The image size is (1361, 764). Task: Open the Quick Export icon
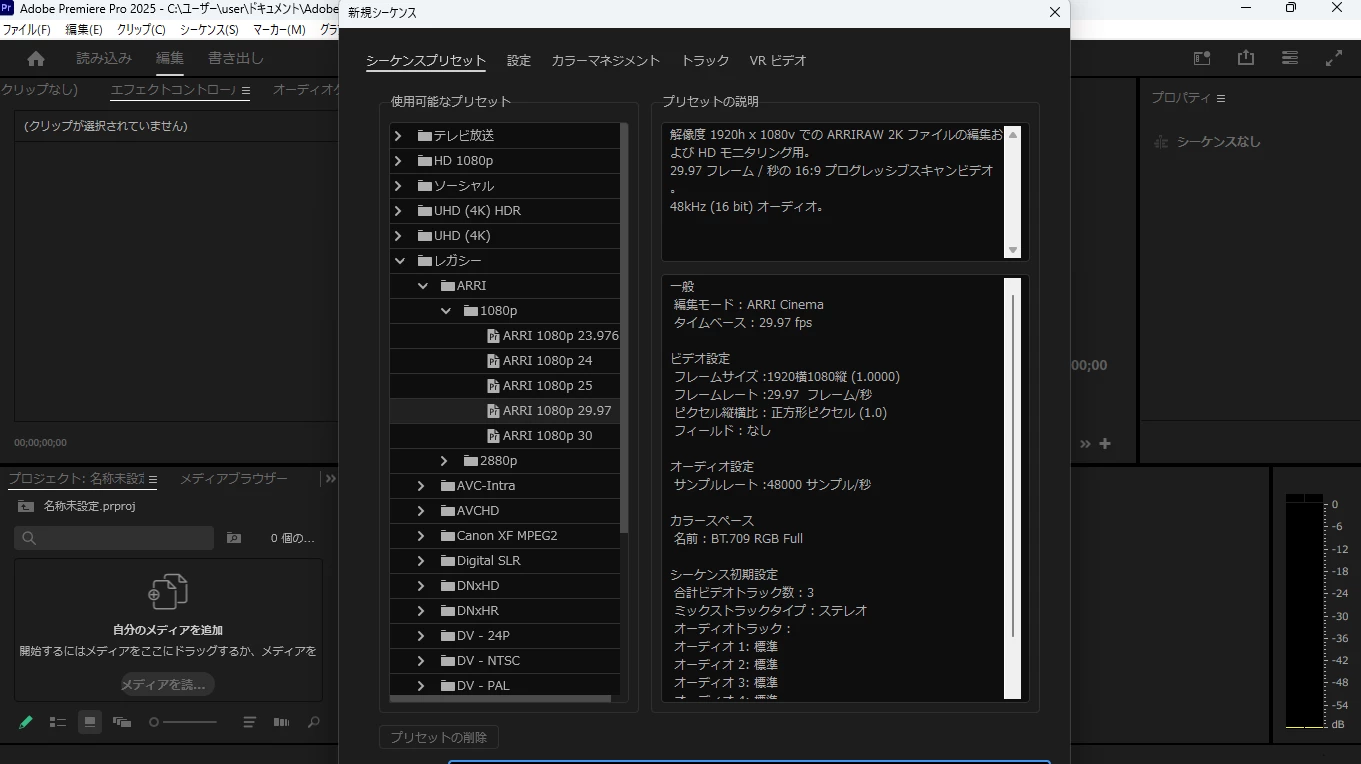(x=1246, y=59)
